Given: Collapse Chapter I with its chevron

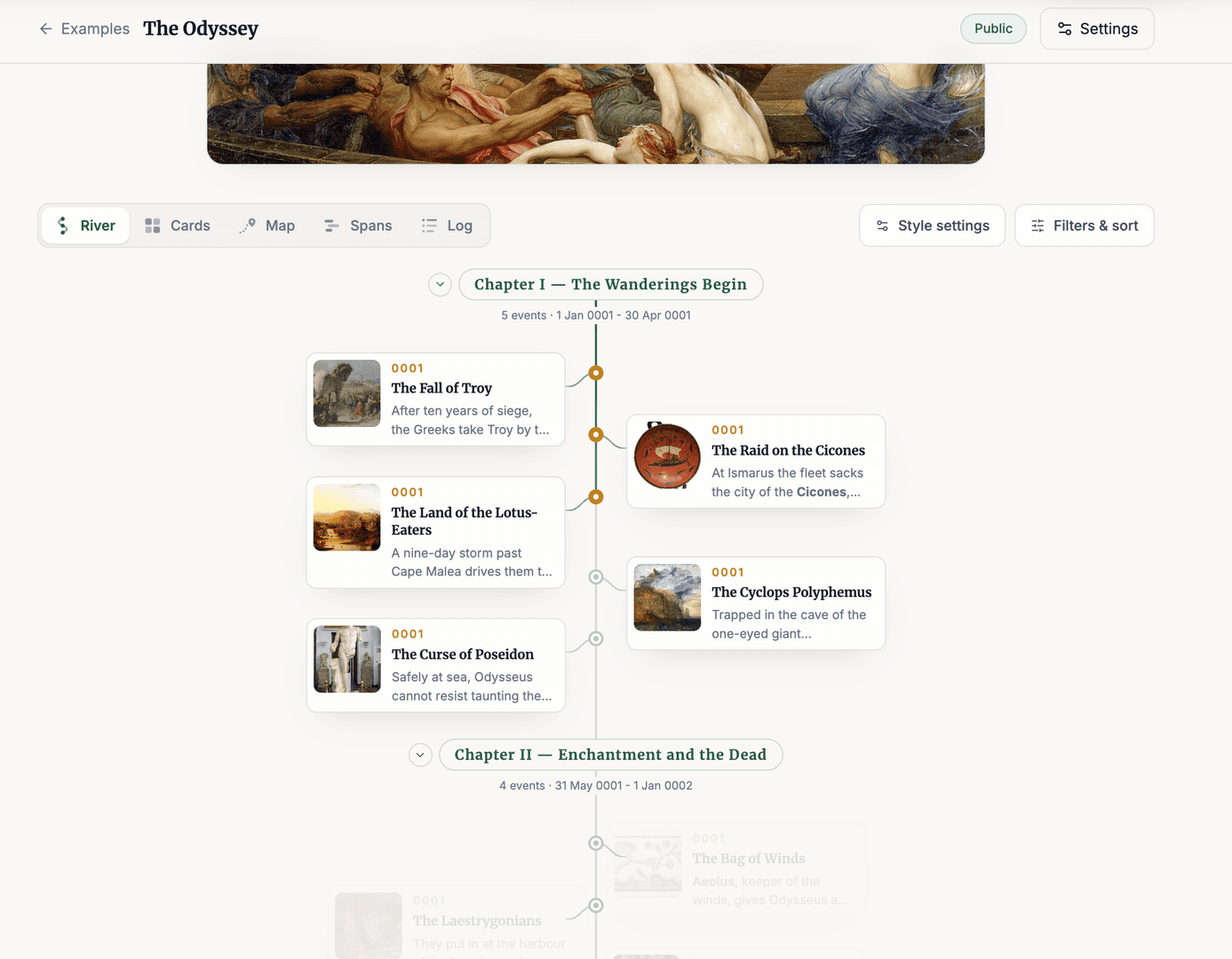Looking at the screenshot, I should coord(440,284).
